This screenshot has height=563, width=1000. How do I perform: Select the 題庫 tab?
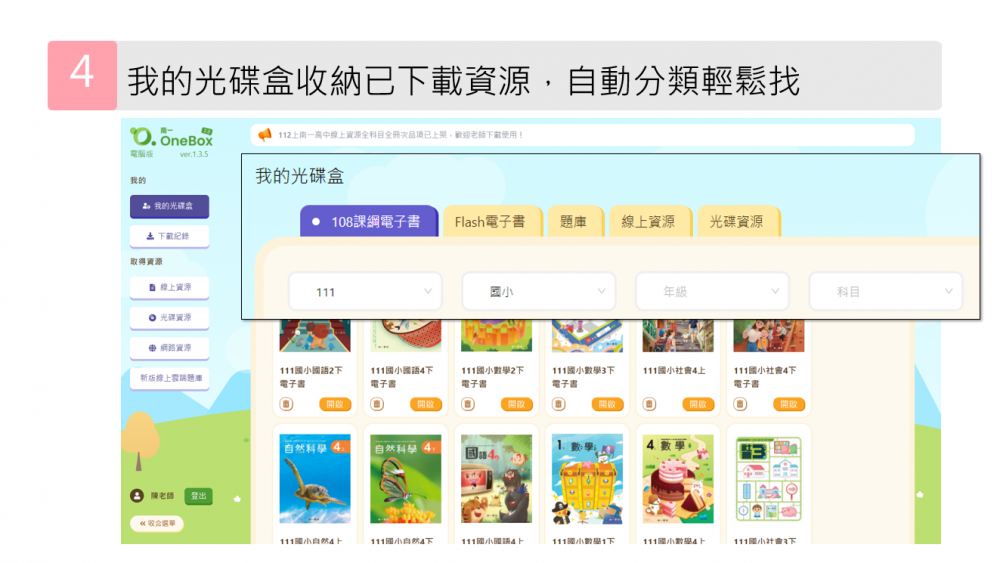pos(574,222)
